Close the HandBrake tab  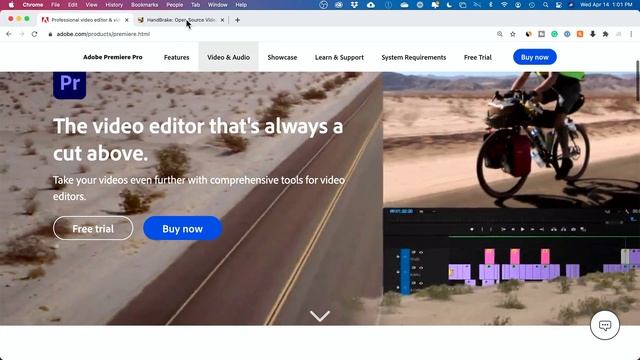tap(222, 20)
